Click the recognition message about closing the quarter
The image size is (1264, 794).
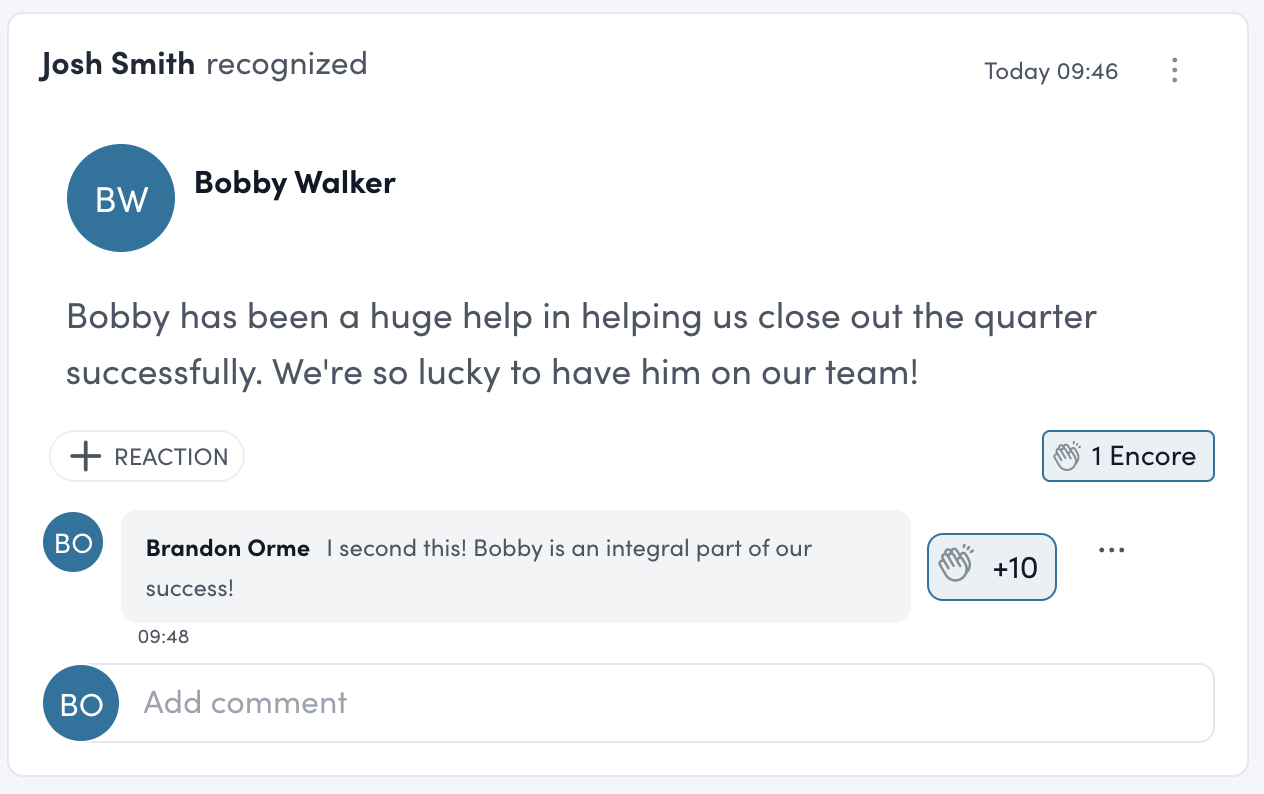[581, 344]
